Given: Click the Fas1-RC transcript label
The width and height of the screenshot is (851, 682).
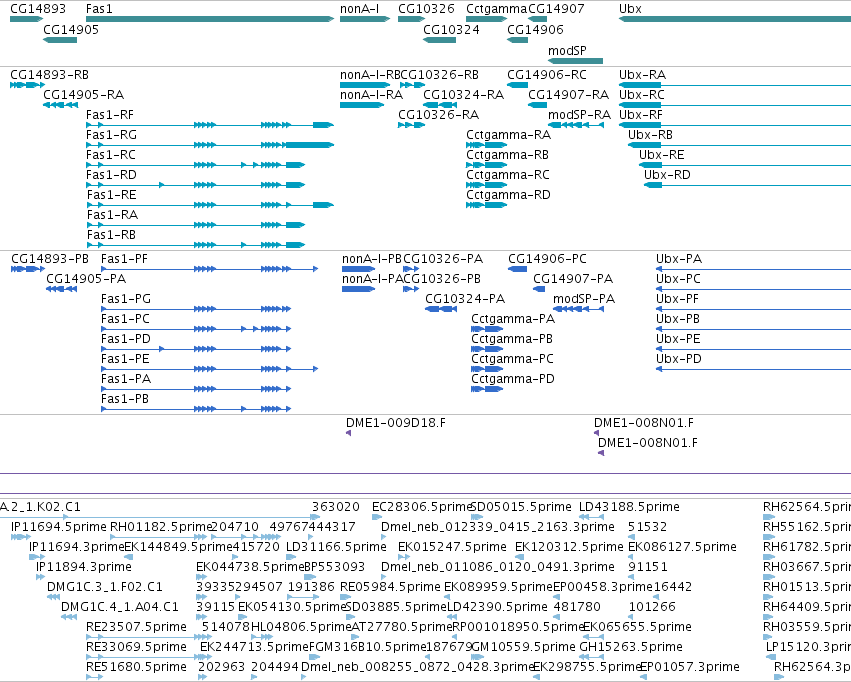Looking at the screenshot, I should point(111,155).
